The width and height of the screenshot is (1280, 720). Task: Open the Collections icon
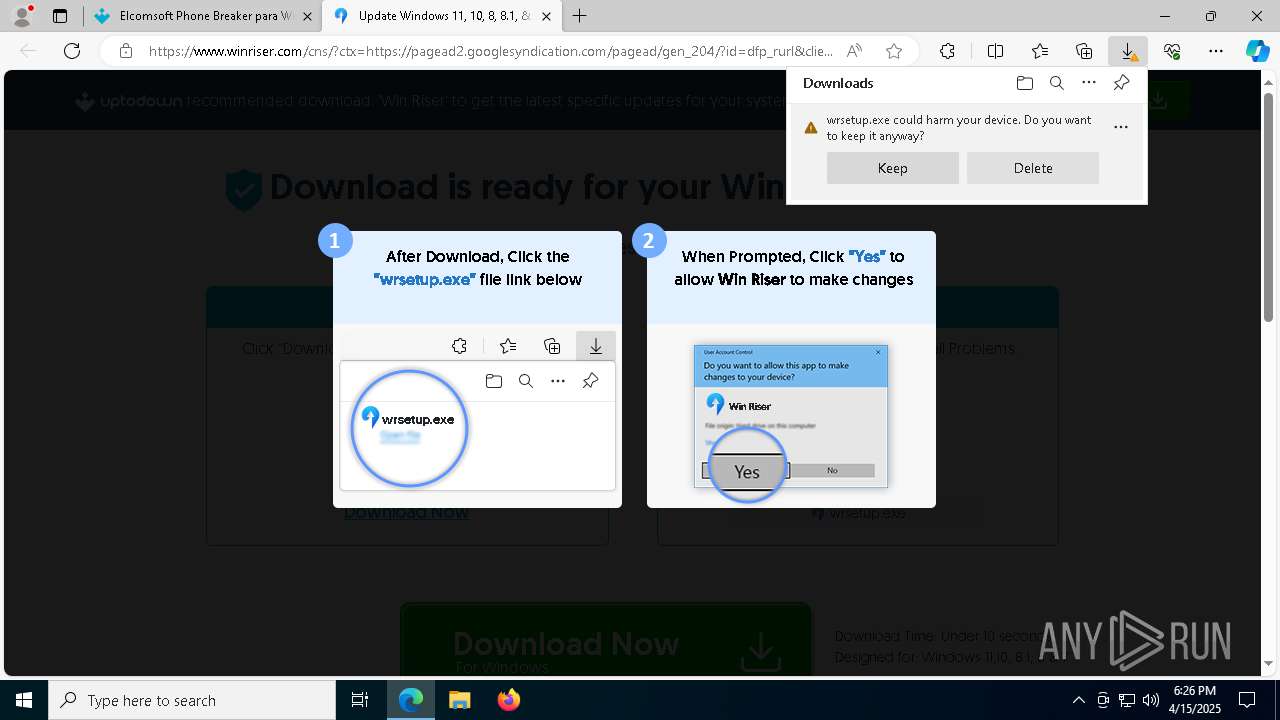tap(1084, 51)
